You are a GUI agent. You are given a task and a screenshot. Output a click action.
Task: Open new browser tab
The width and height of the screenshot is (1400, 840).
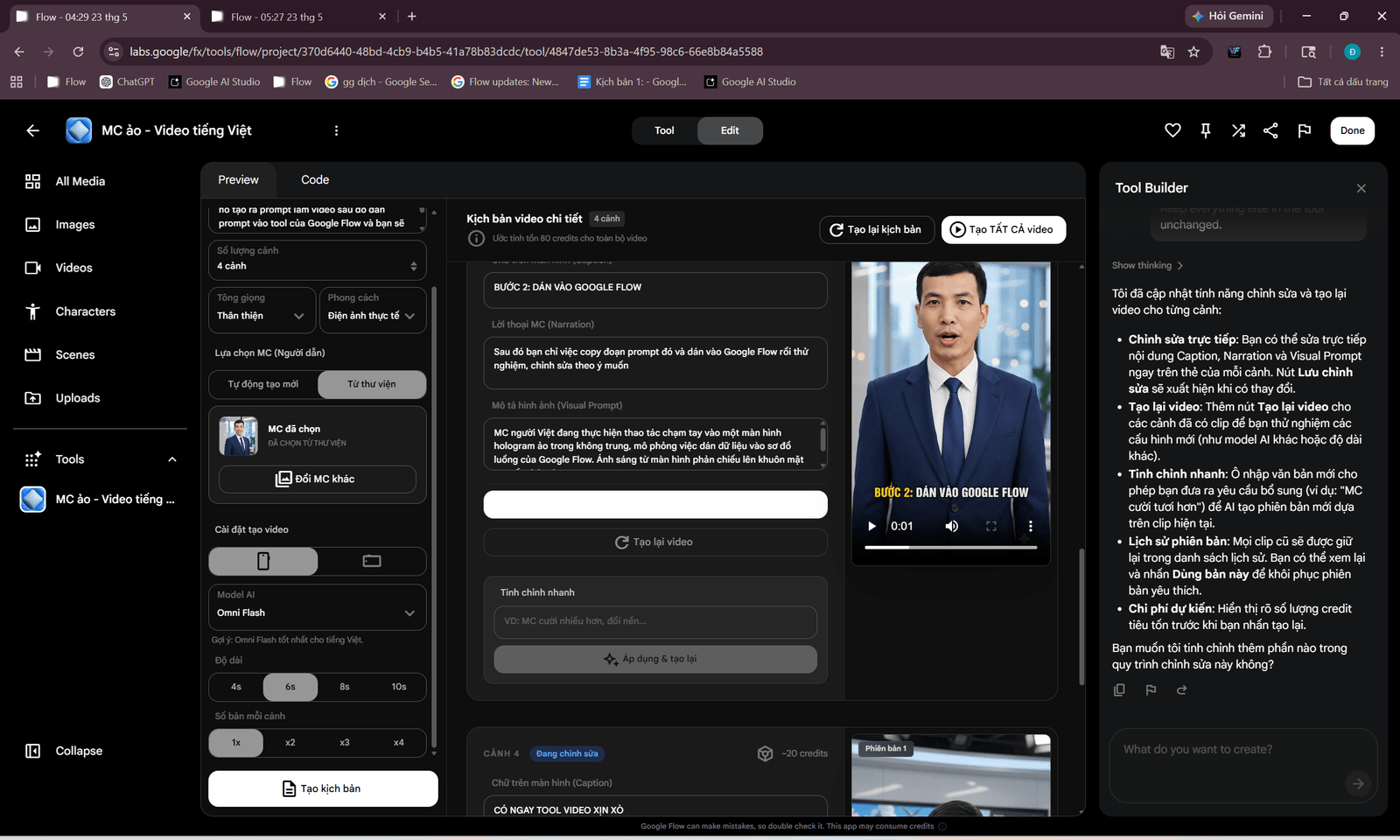click(412, 17)
